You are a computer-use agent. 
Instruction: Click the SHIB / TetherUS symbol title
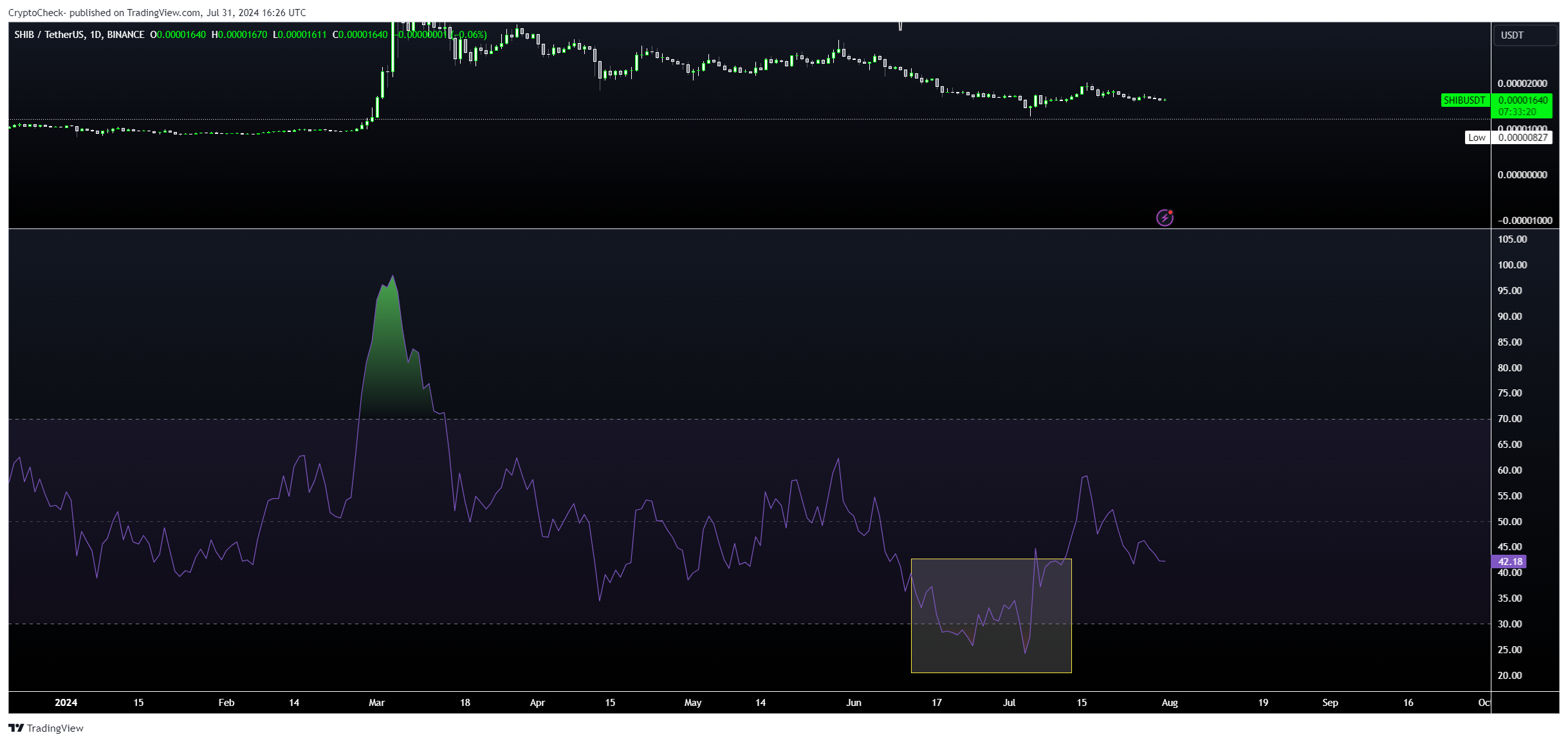tap(80, 35)
